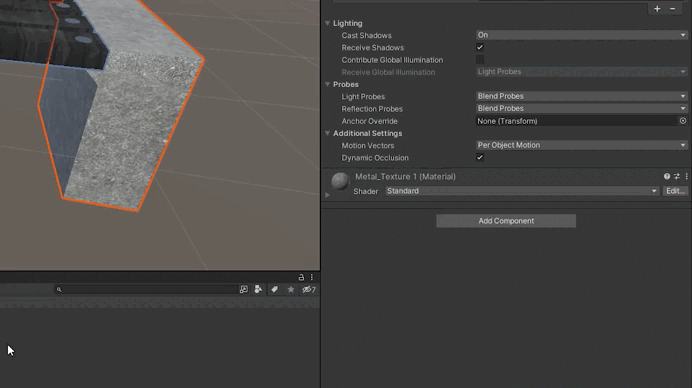Toggle the Project panel lock icon

[x=301, y=277]
